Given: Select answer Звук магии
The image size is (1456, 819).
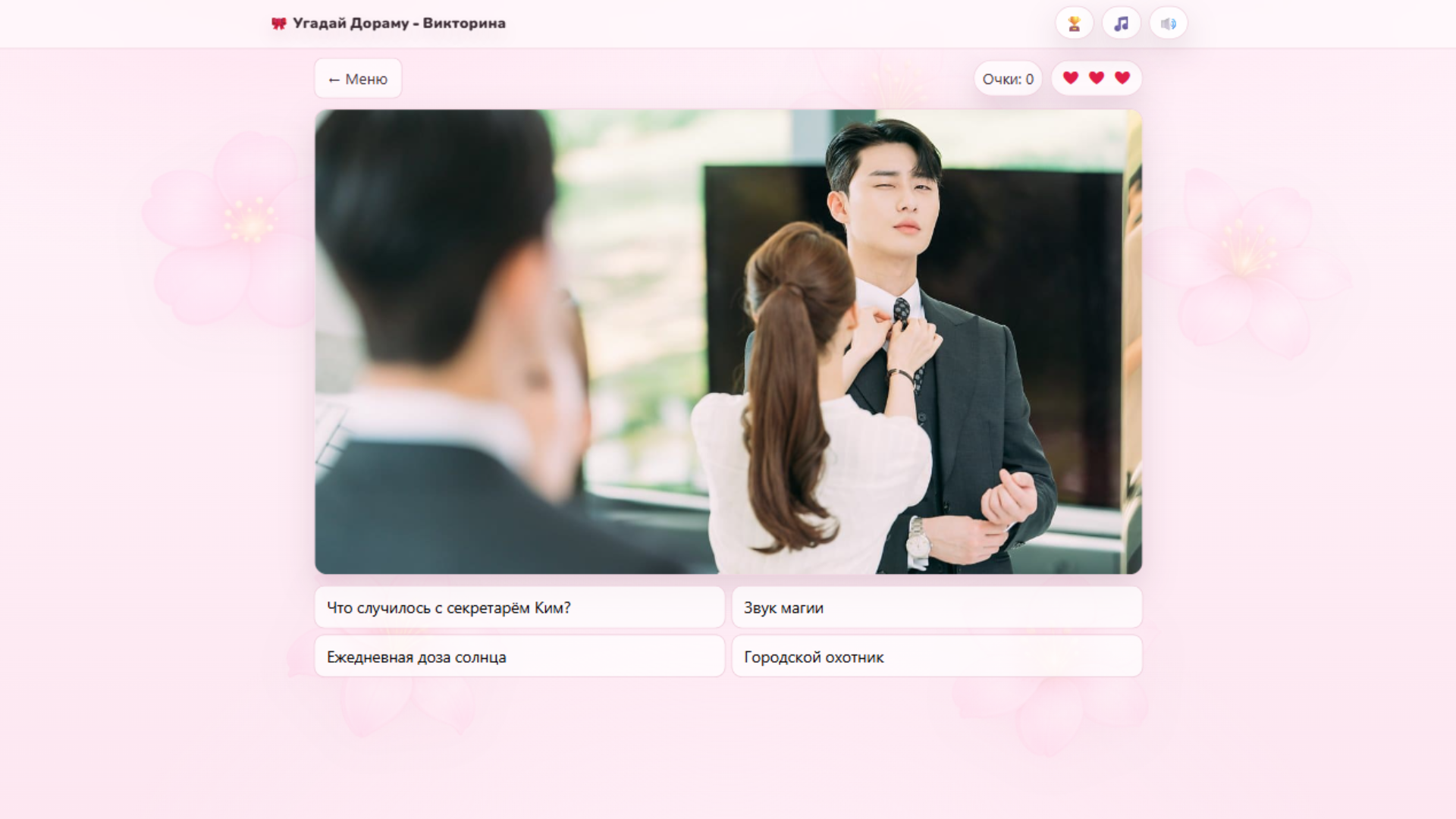Looking at the screenshot, I should click(937, 607).
